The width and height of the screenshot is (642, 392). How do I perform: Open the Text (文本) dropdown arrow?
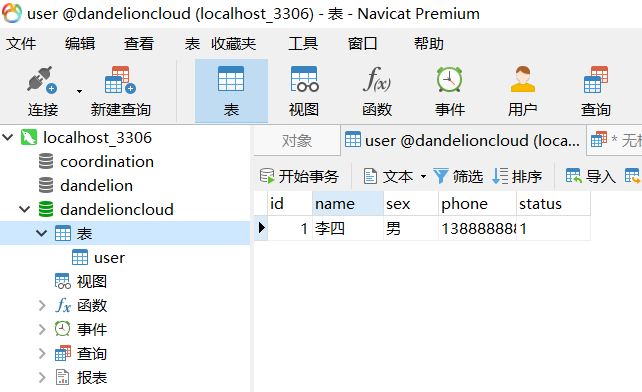point(423,177)
